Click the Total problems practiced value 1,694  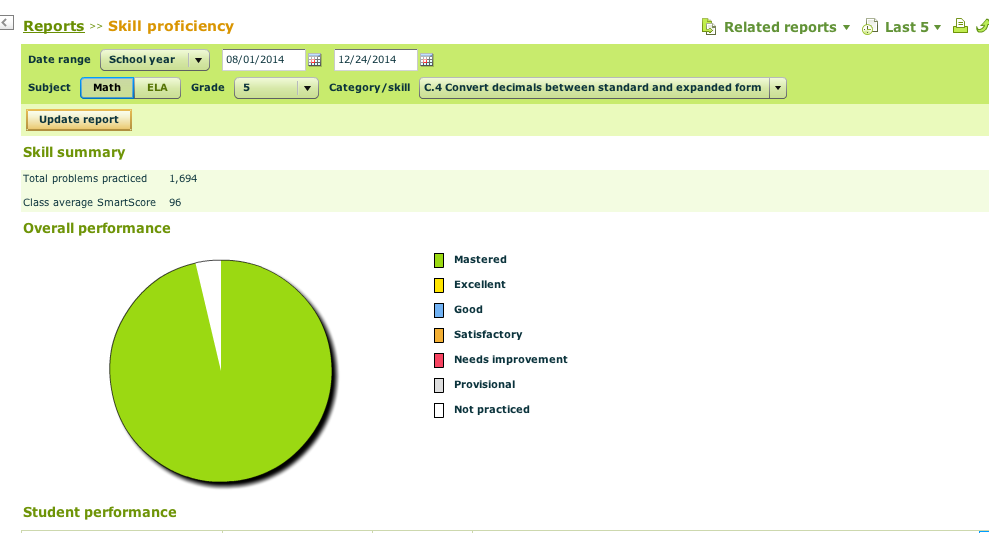tap(183, 179)
